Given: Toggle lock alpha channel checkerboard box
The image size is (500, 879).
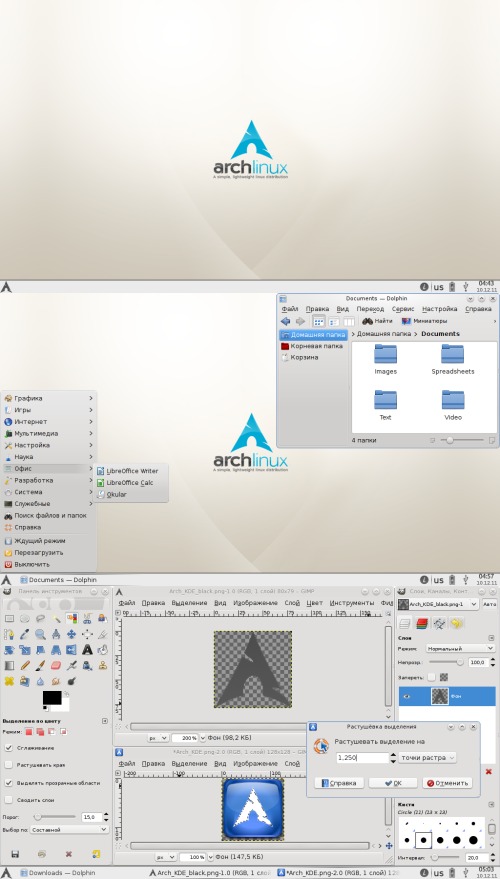Looking at the screenshot, I should (443, 677).
